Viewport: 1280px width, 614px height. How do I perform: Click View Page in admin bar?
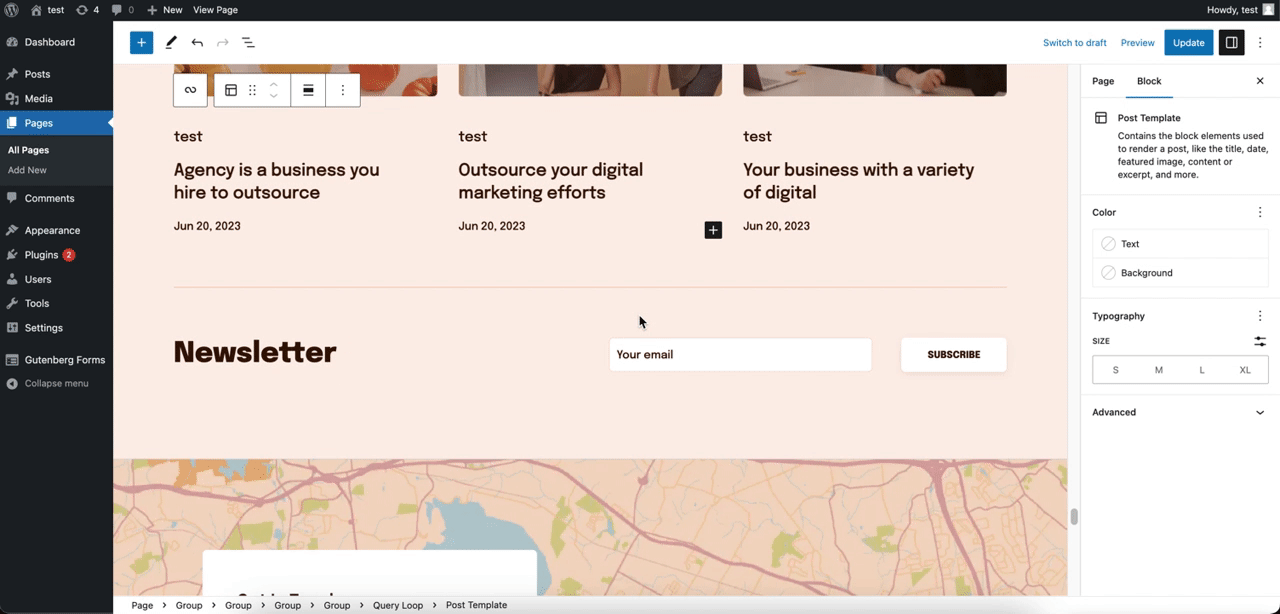[x=215, y=10]
